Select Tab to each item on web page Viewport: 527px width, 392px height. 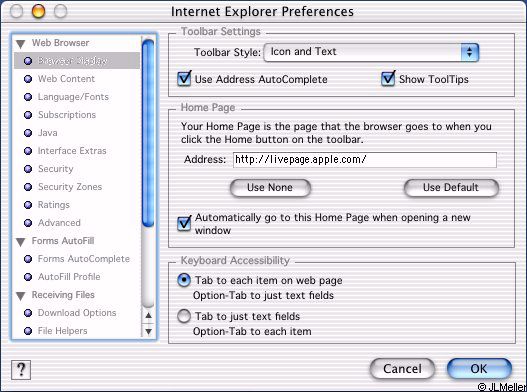[184, 280]
